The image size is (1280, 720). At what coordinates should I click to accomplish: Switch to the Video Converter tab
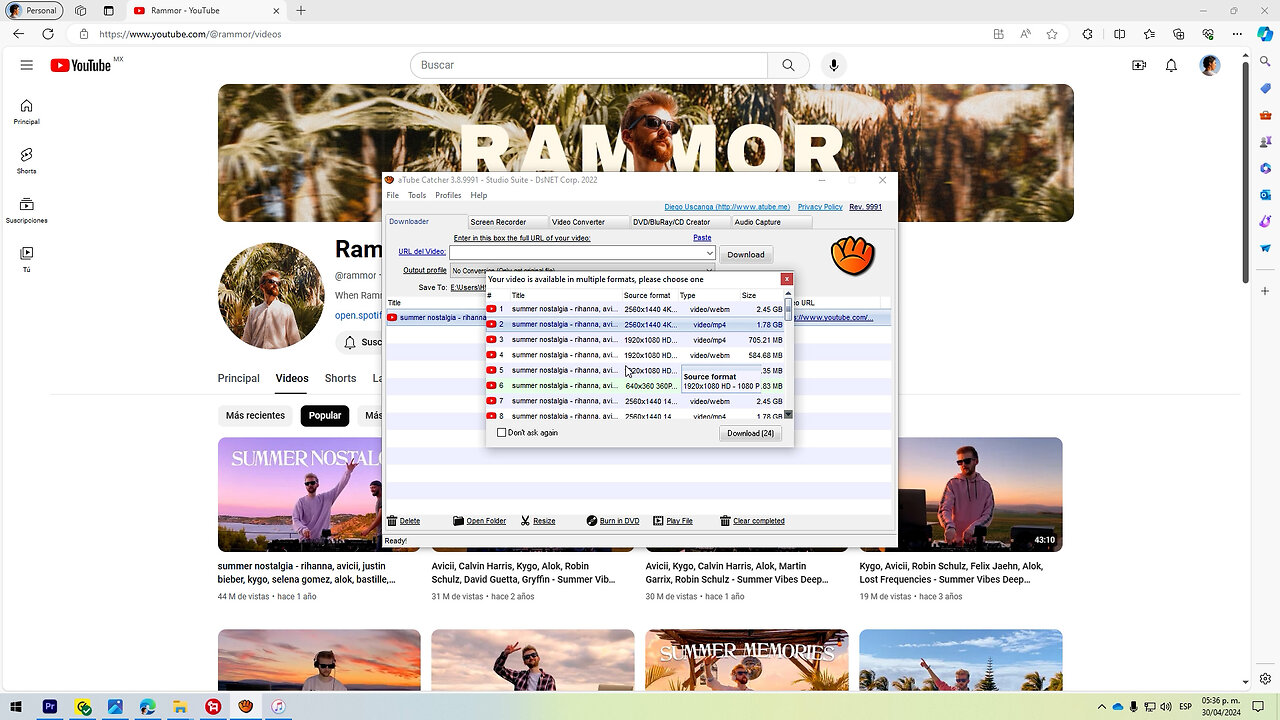pyautogui.click(x=589, y=222)
